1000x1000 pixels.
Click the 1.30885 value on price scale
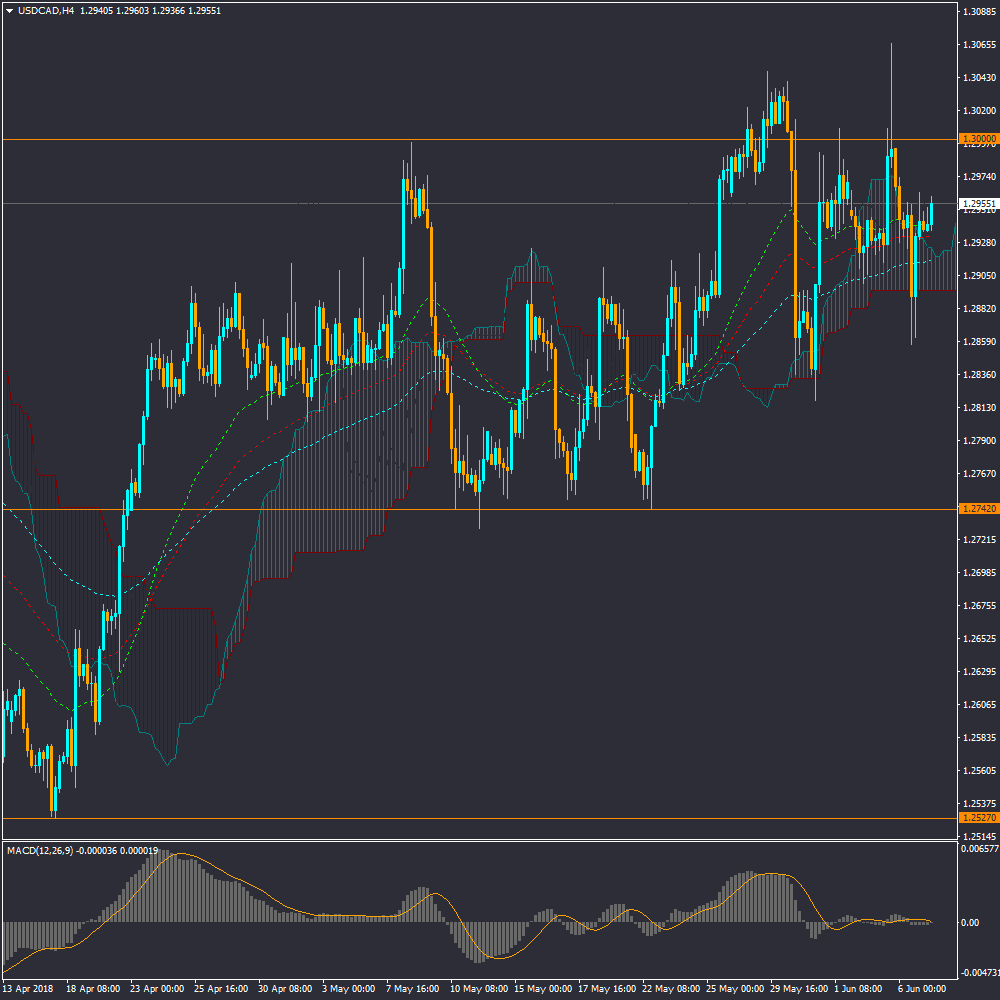pyautogui.click(x=979, y=12)
